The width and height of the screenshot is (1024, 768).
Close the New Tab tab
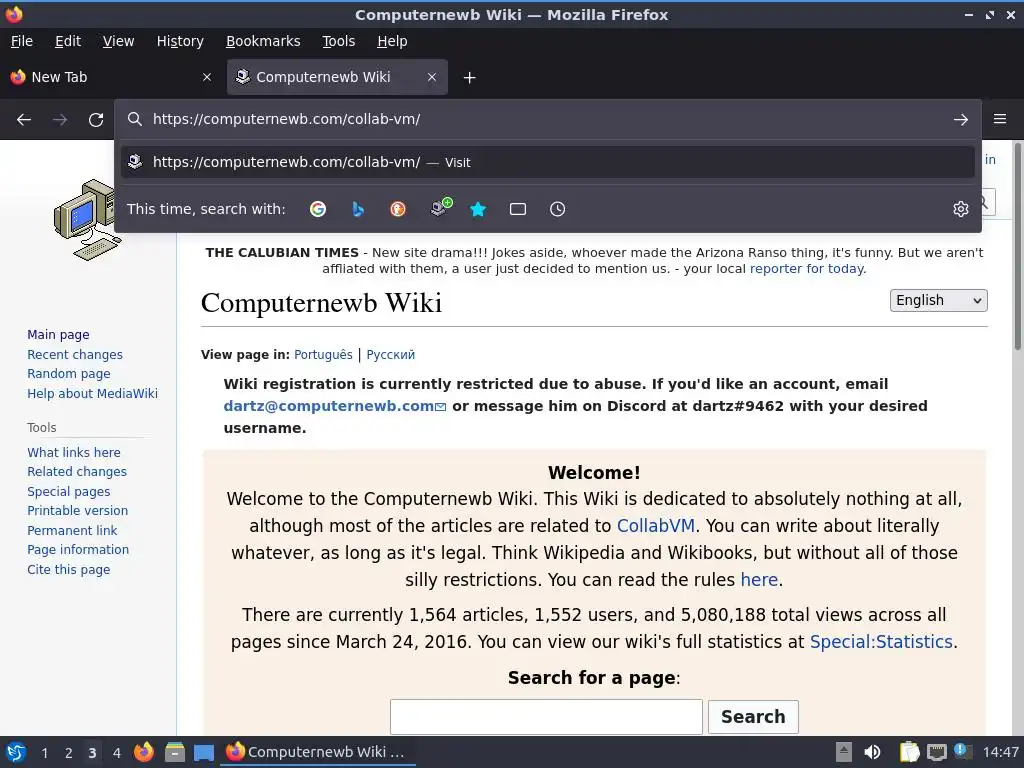[x=207, y=77]
